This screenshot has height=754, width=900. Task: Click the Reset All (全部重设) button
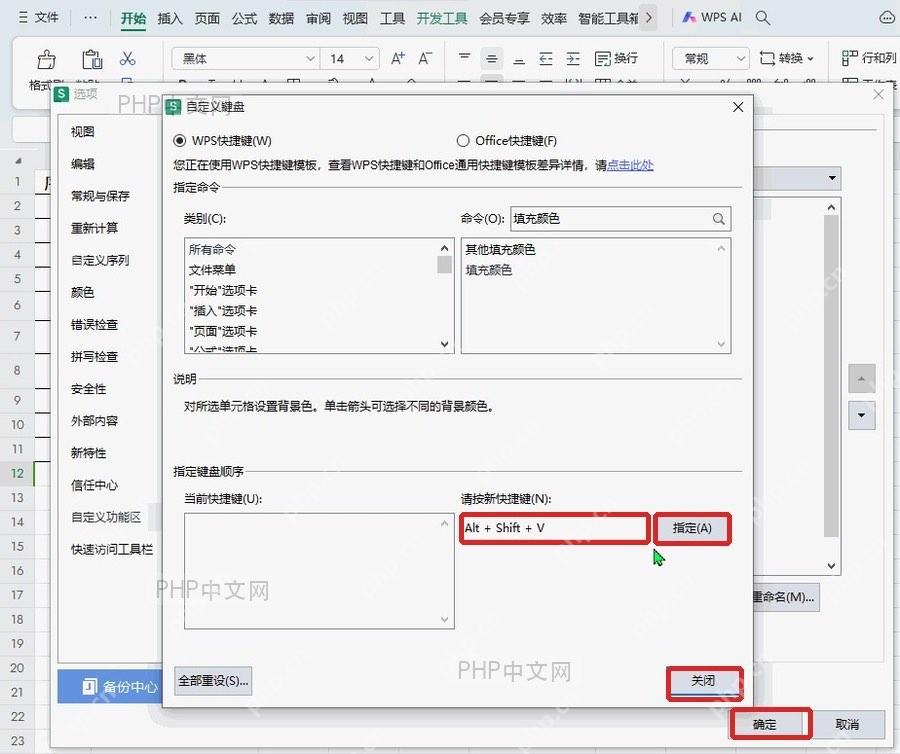click(x=213, y=681)
